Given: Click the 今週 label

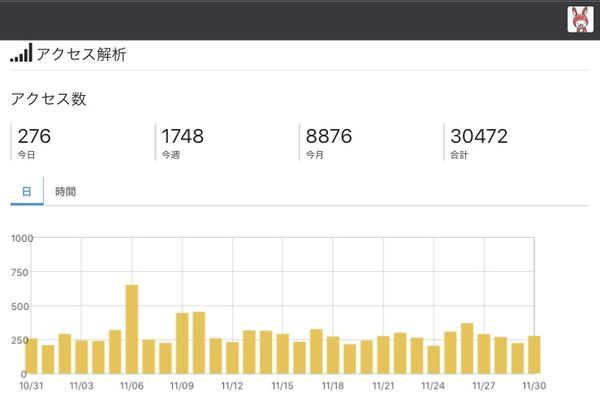Looking at the screenshot, I should pos(171,155).
